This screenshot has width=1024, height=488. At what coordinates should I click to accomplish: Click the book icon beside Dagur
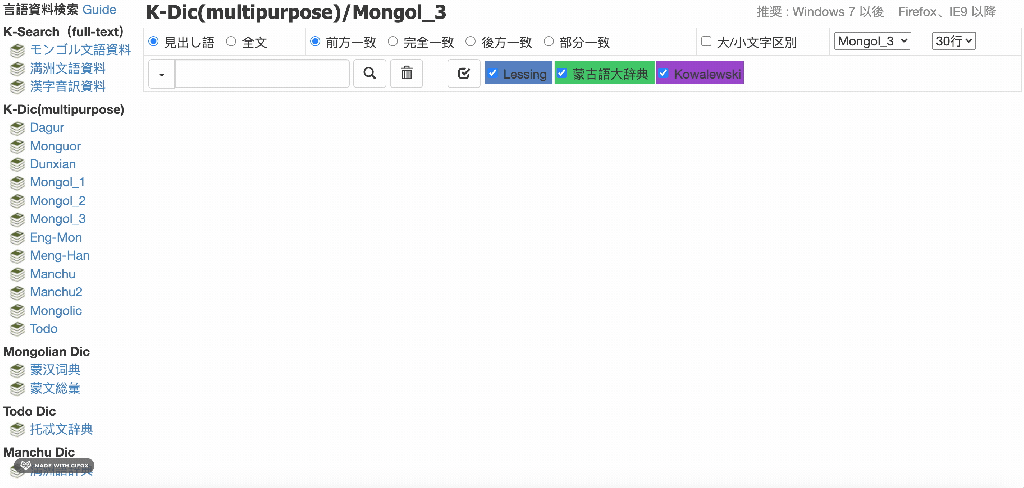click(17, 128)
